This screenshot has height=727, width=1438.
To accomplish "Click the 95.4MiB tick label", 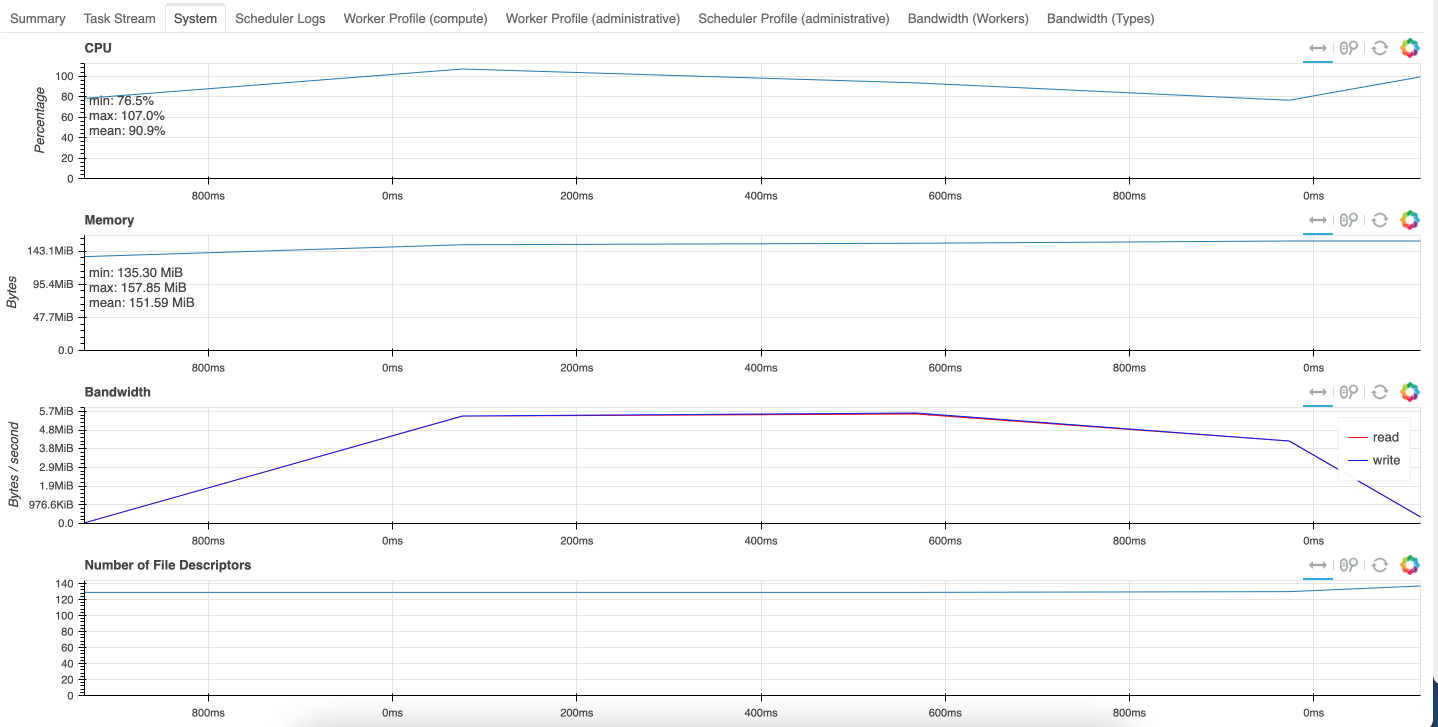I will [52, 284].
